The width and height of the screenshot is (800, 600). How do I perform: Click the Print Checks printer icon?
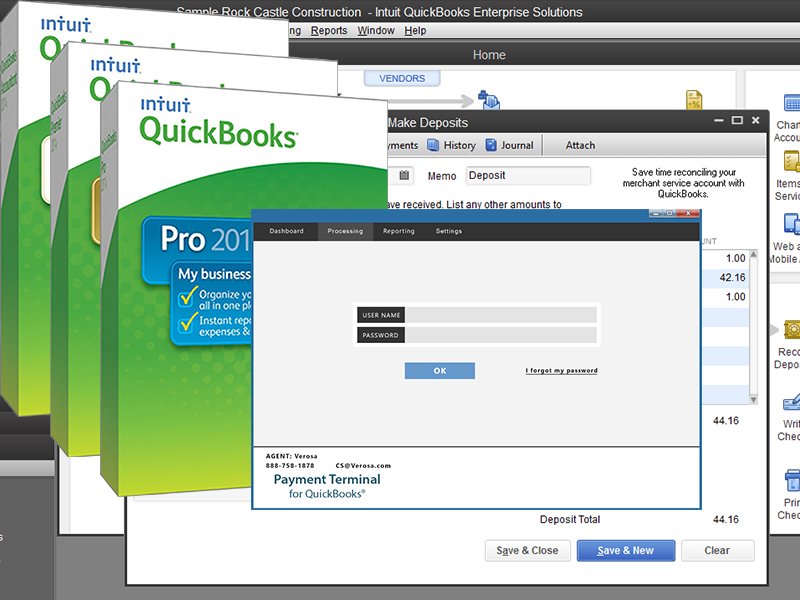click(x=791, y=478)
